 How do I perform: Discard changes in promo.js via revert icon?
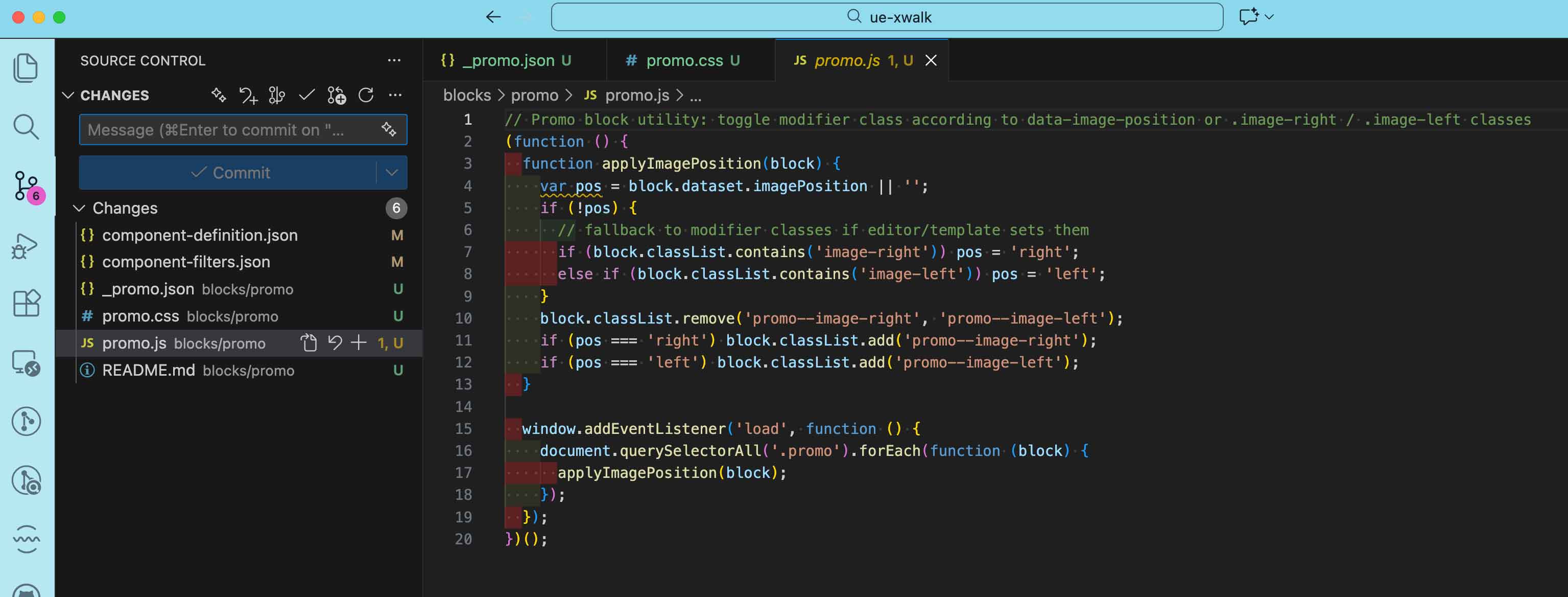click(334, 343)
